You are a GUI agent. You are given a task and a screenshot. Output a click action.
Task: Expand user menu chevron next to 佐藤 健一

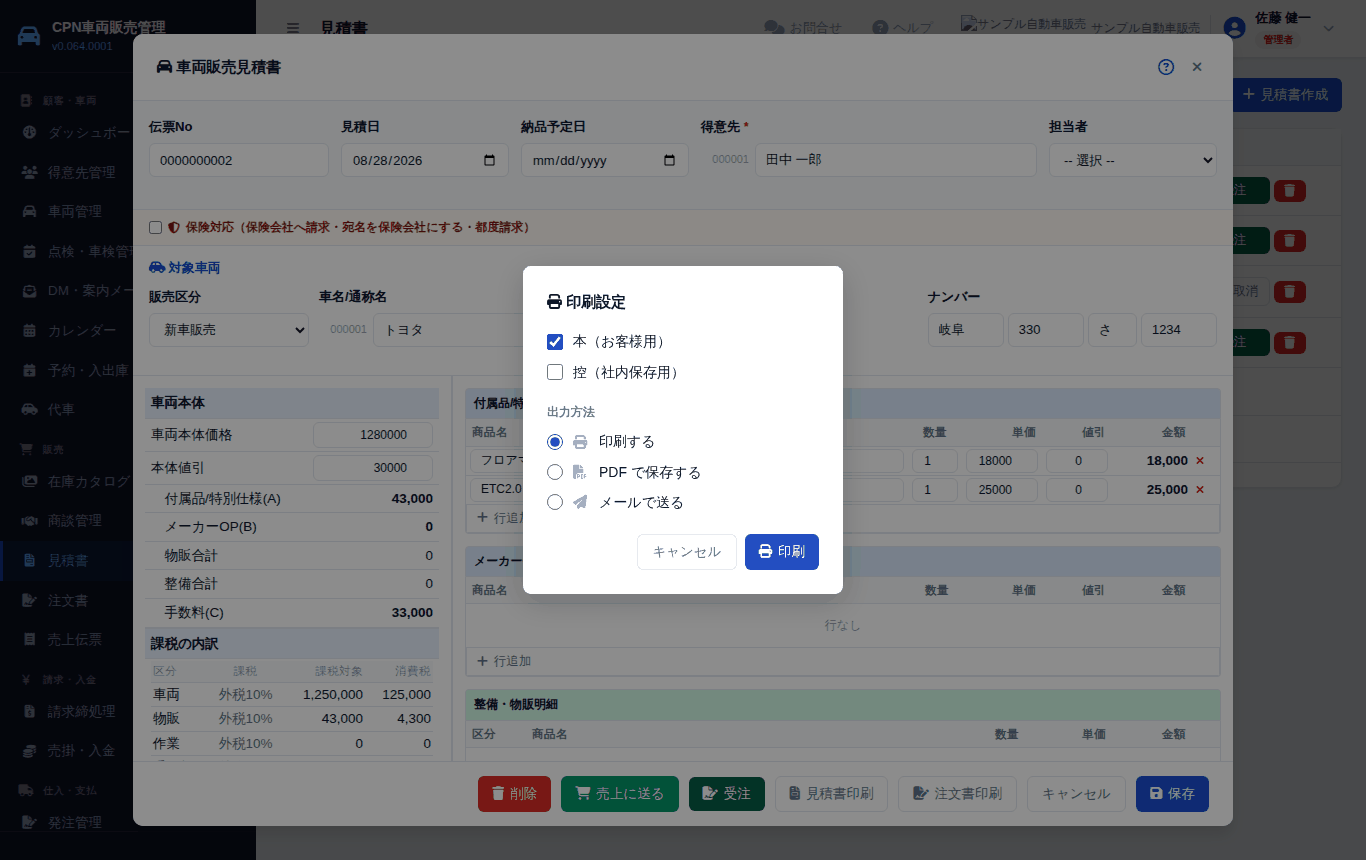pos(1329,28)
